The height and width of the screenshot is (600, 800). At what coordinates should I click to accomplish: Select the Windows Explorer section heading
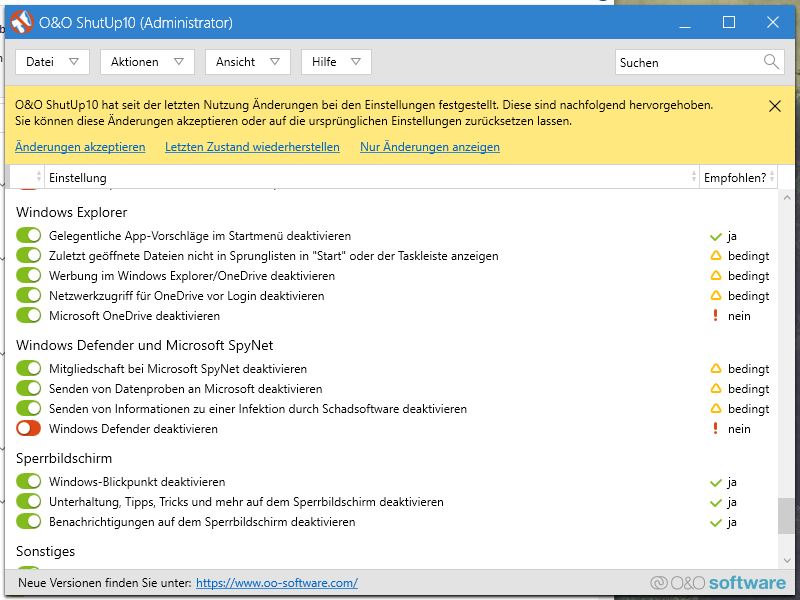pos(71,212)
